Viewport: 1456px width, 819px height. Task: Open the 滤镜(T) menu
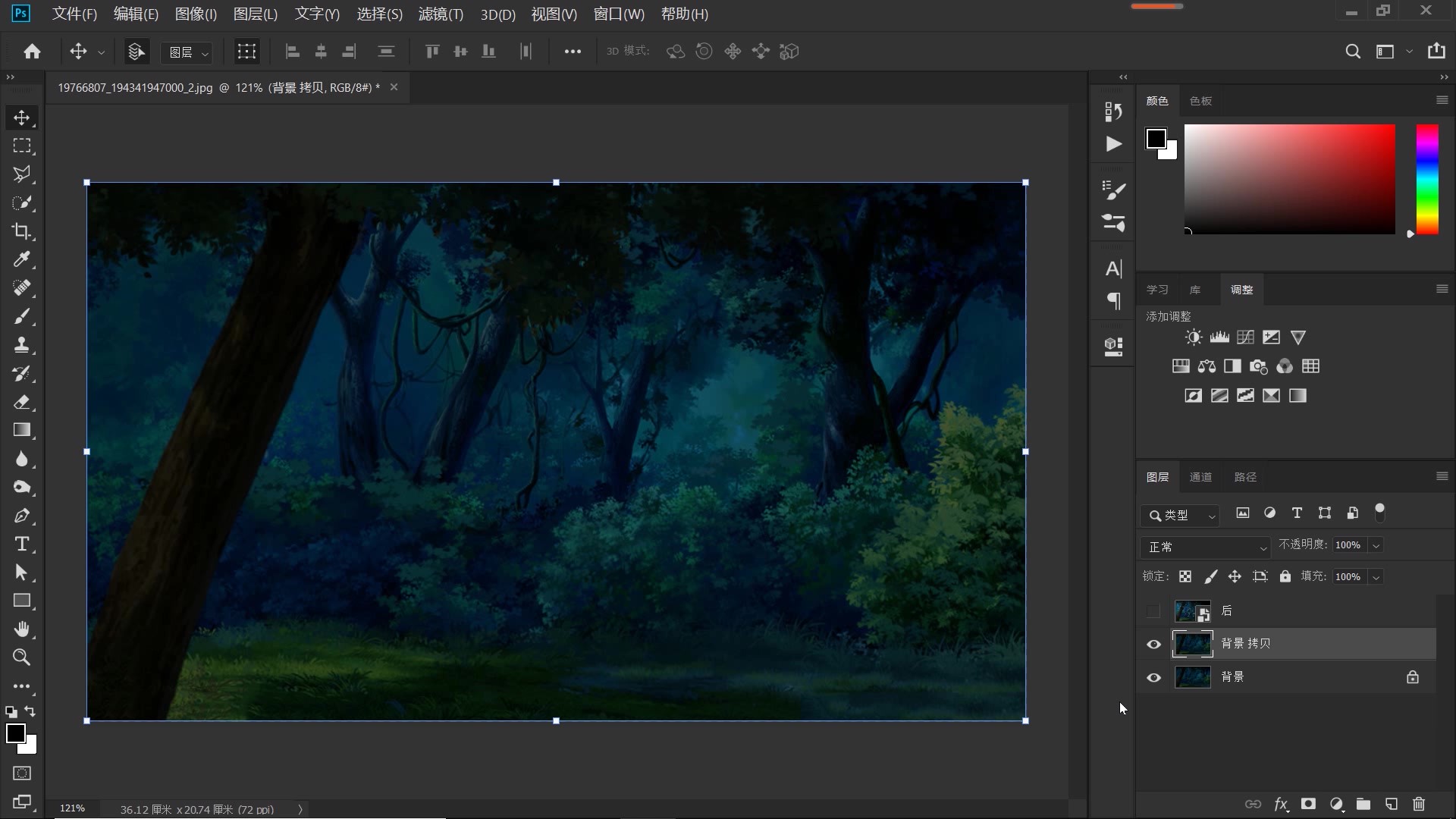tap(441, 14)
